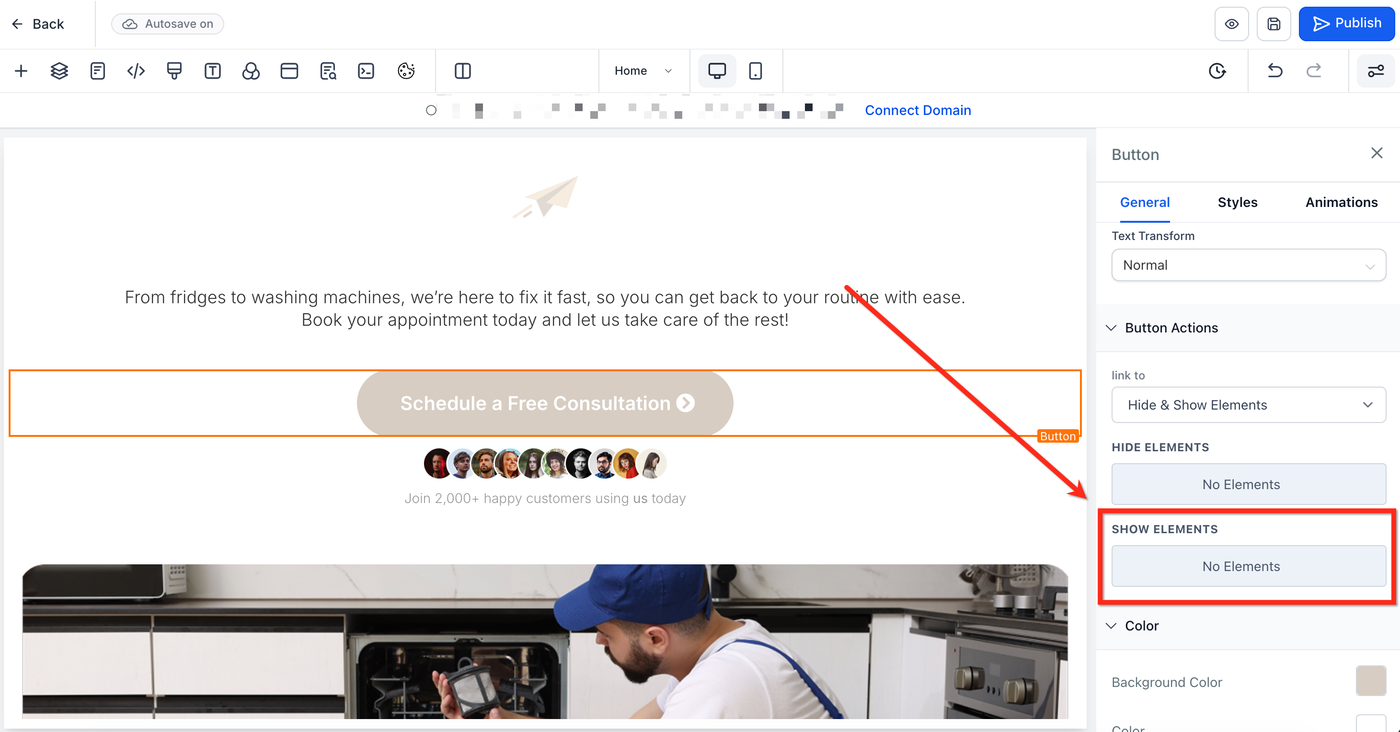Click the save disk icon
The height and width of the screenshot is (732, 1400).
point(1274,24)
